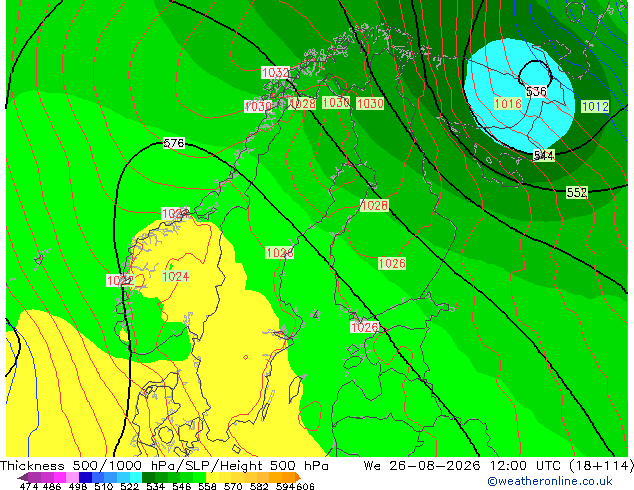Click the legend value 474
634x490 pixels.
(29, 486)
